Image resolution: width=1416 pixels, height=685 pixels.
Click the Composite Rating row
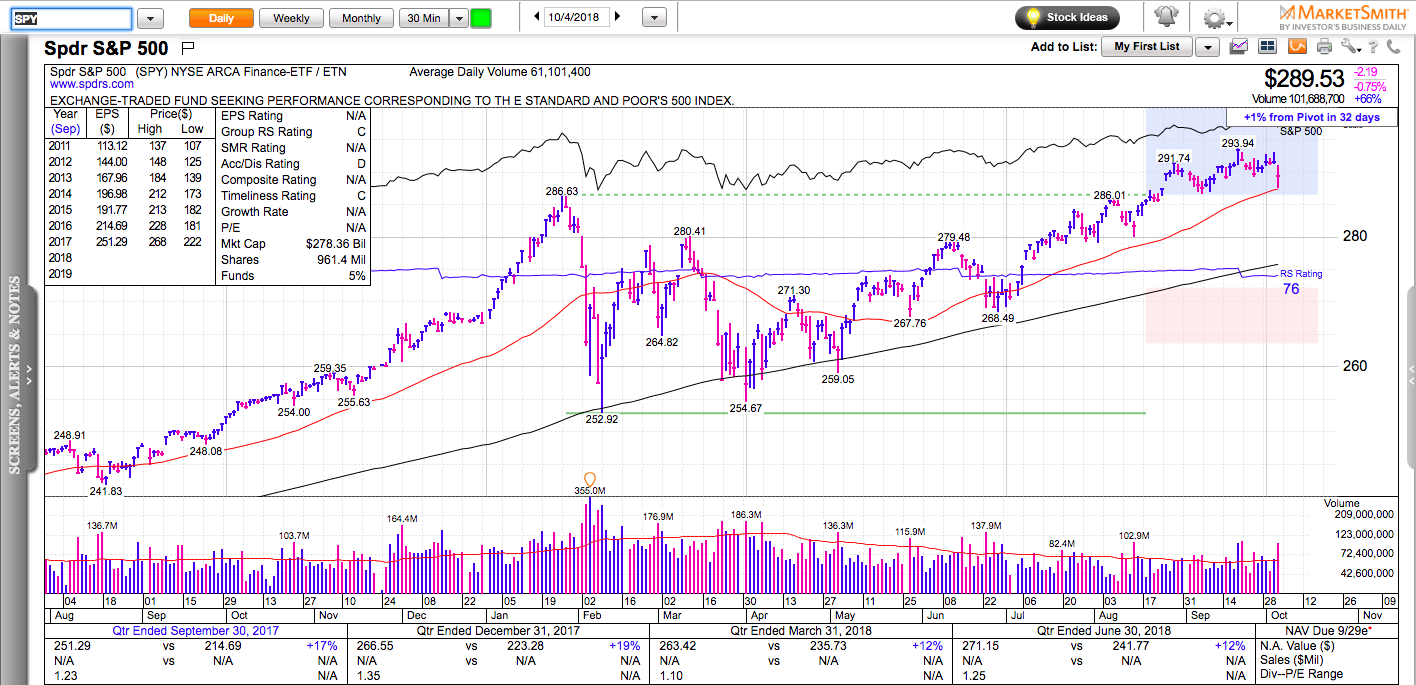293,179
